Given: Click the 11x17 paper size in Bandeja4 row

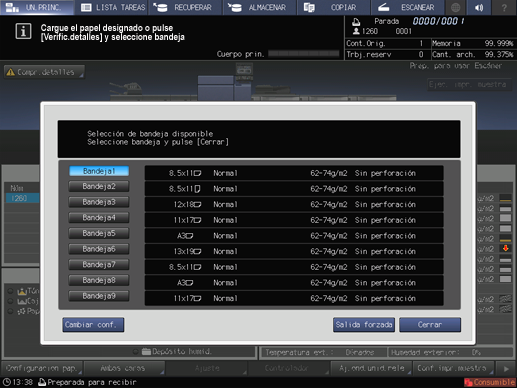Looking at the screenshot, I should pos(187,220).
